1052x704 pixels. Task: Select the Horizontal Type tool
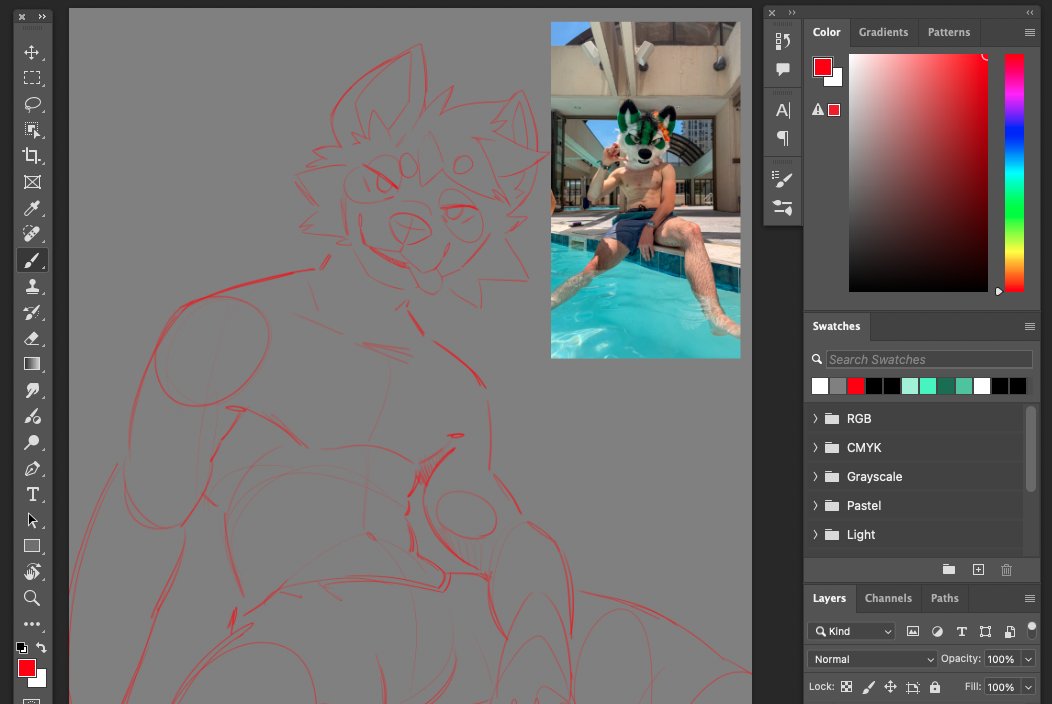[32, 495]
